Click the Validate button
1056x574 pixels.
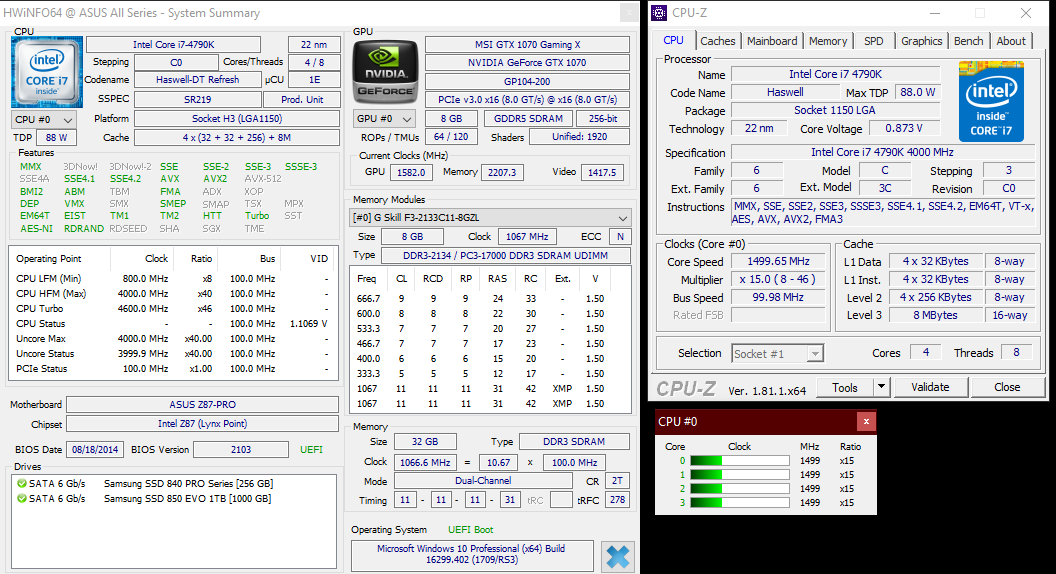(x=930, y=387)
